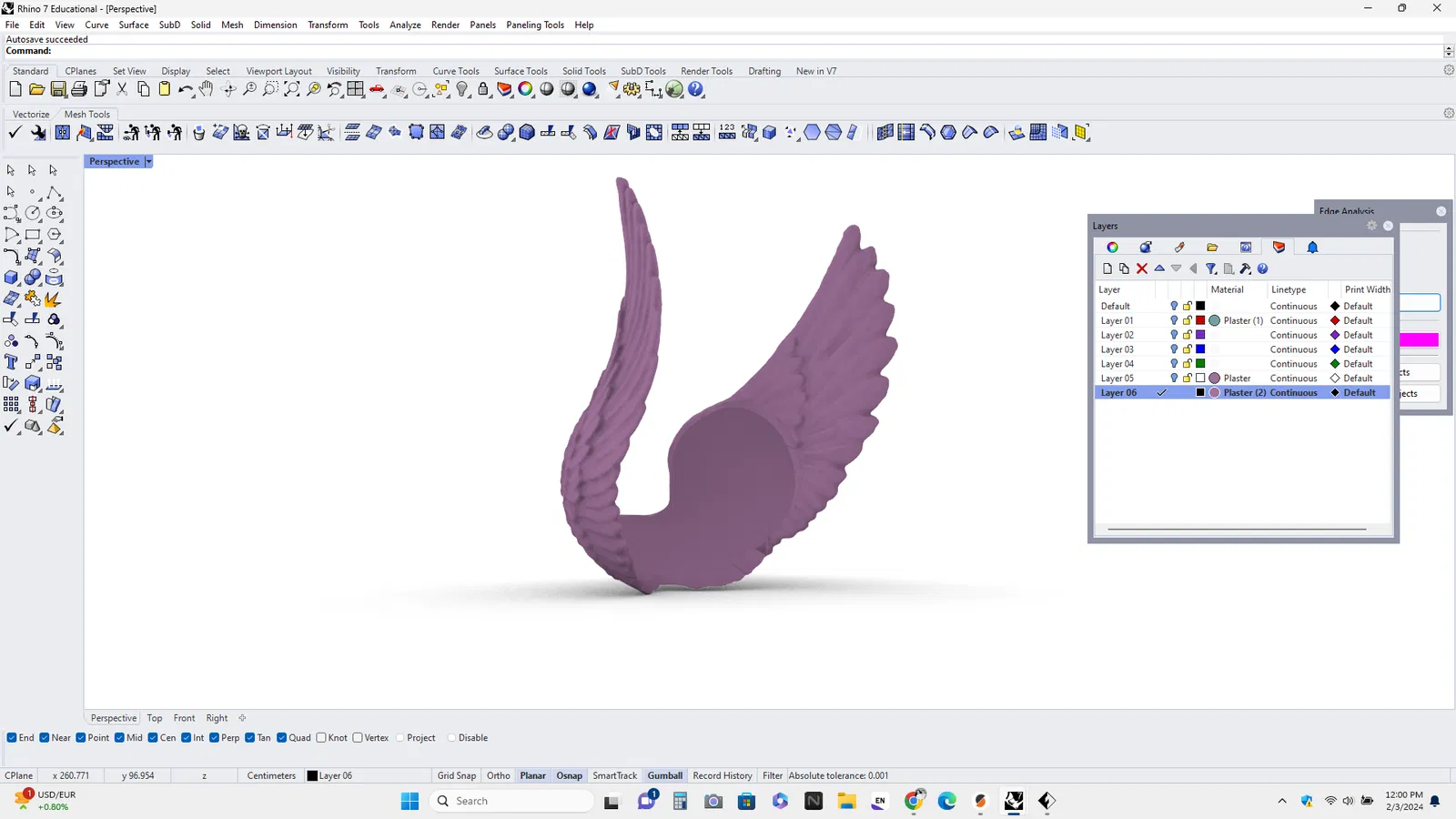Image resolution: width=1456 pixels, height=819 pixels.
Task: Expand the command history arrow at right
Action: point(1449,51)
